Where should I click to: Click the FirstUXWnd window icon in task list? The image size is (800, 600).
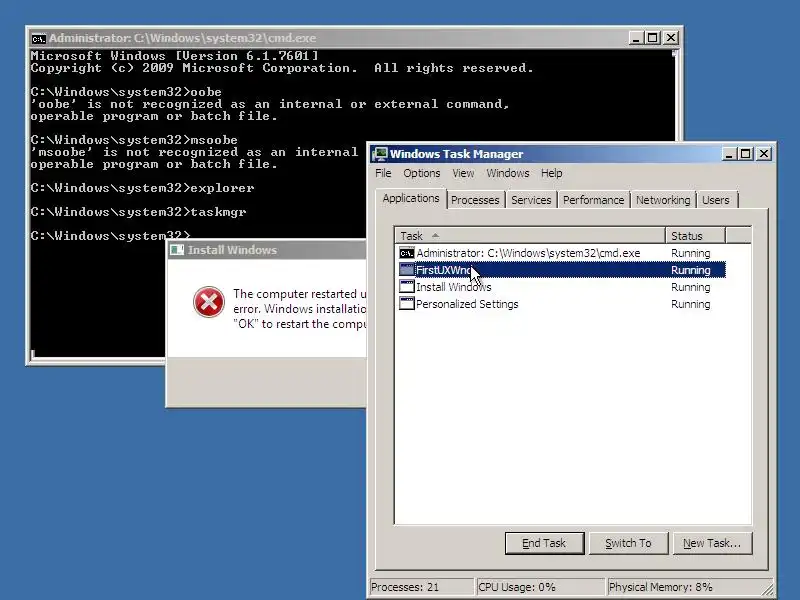pyautogui.click(x=407, y=269)
